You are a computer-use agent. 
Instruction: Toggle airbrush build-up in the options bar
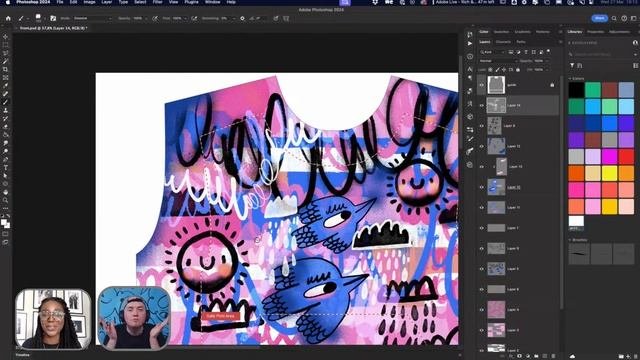coord(195,18)
